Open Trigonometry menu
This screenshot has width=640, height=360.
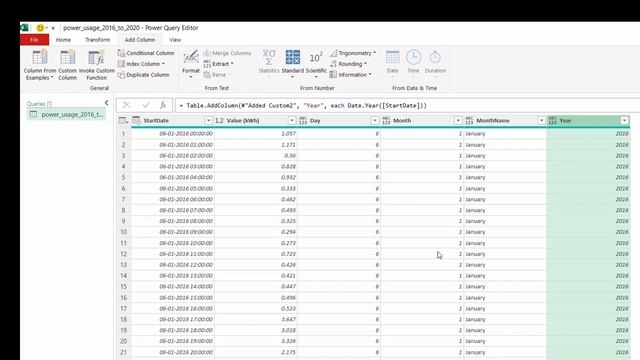tap(353, 53)
